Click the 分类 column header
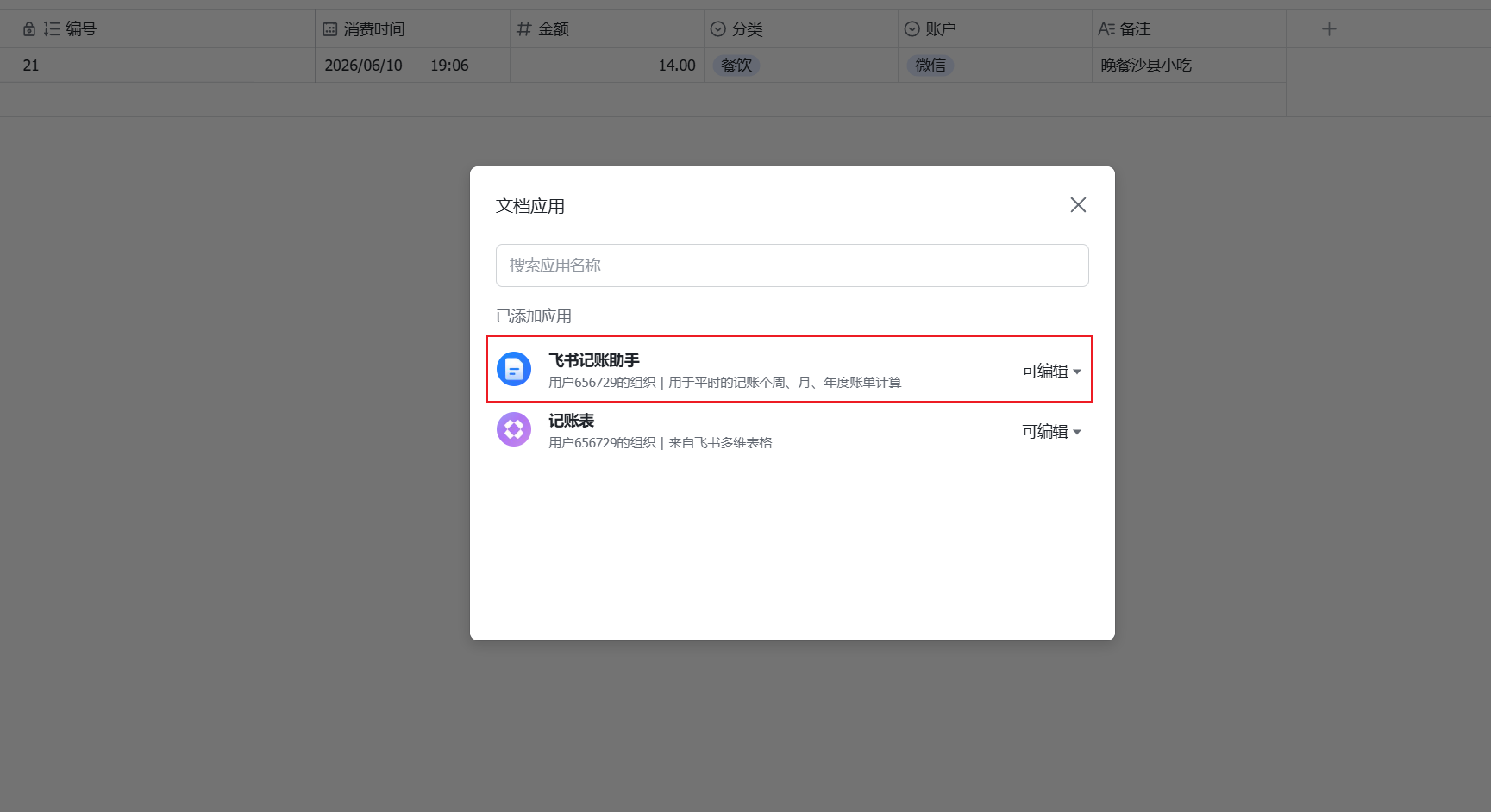1491x812 pixels. [801, 29]
